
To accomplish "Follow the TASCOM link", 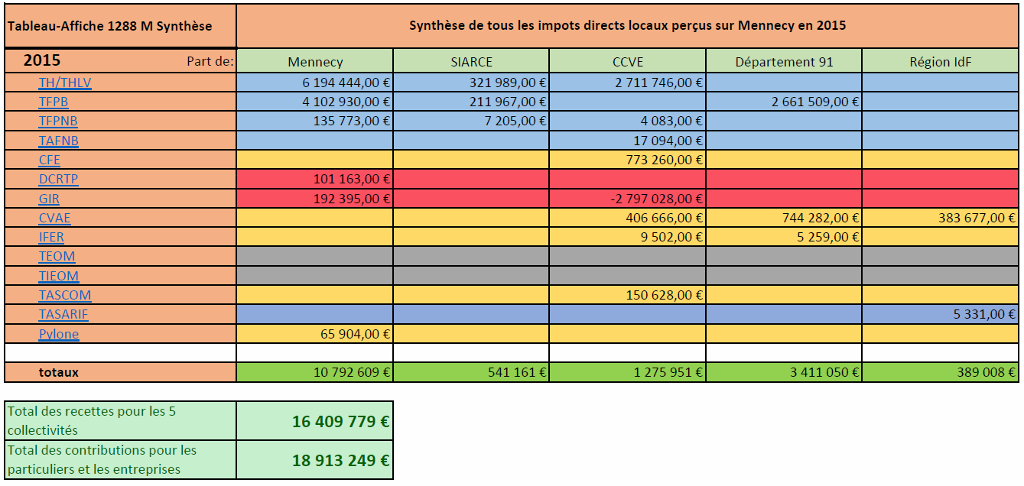I will [x=64, y=295].
